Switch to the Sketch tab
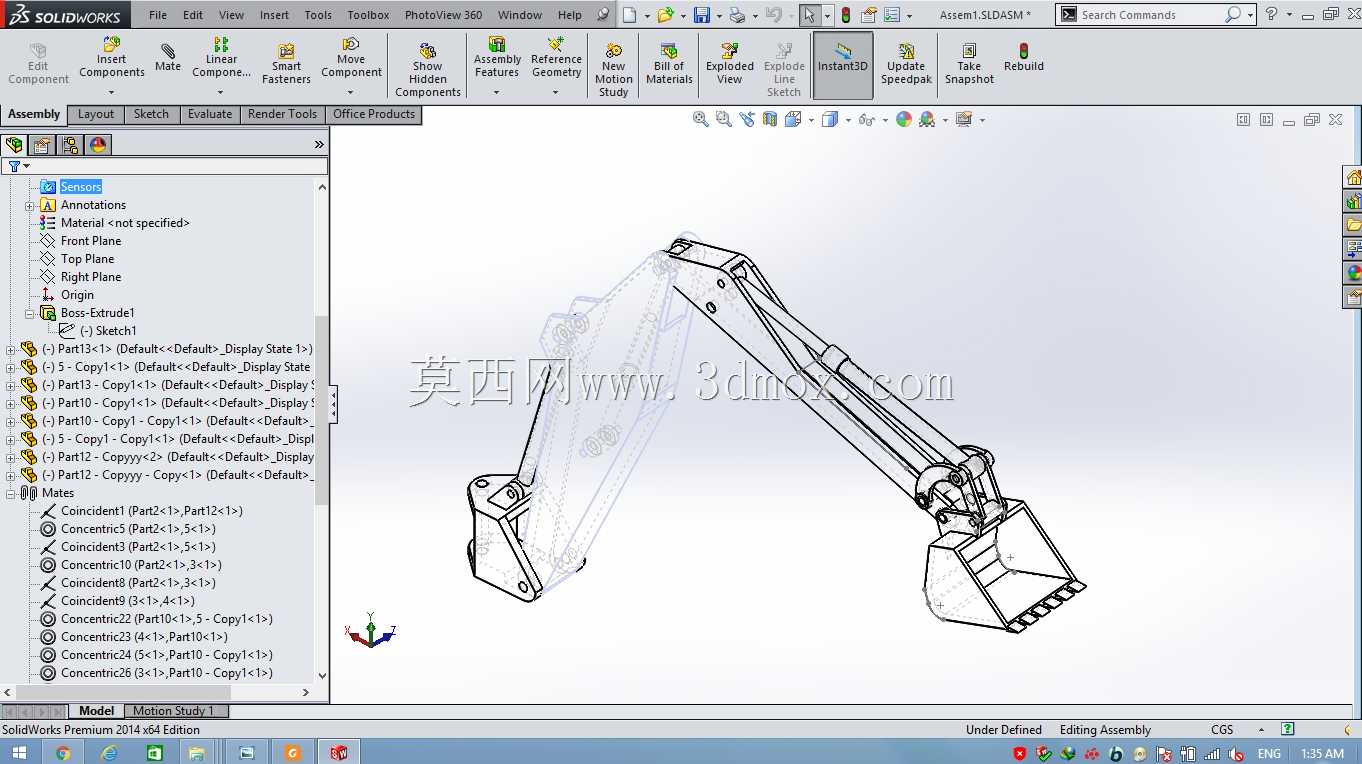Screen dimensions: 1362x764 coord(151,114)
